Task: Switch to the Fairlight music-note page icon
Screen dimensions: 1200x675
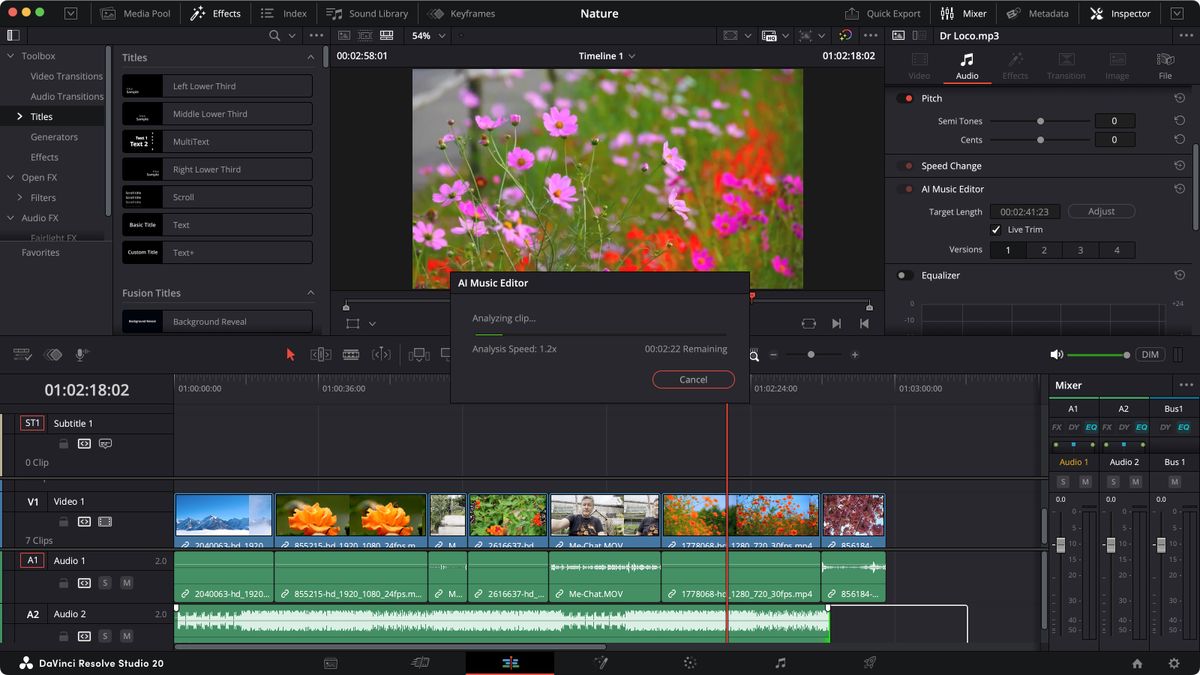Action: [x=780, y=663]
